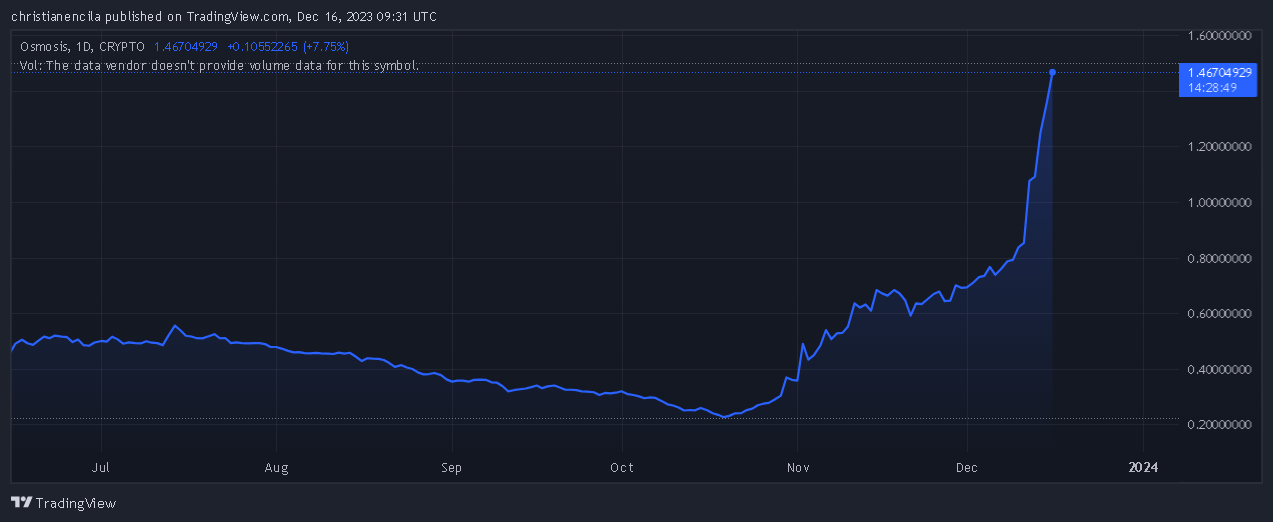Click the blue endpoint dot on chart line

[1052, 72]
